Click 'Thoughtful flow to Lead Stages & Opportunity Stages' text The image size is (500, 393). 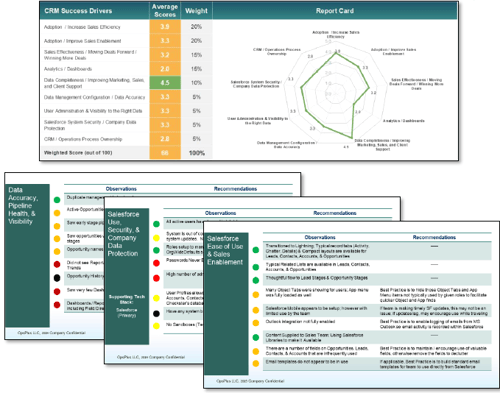316,278
